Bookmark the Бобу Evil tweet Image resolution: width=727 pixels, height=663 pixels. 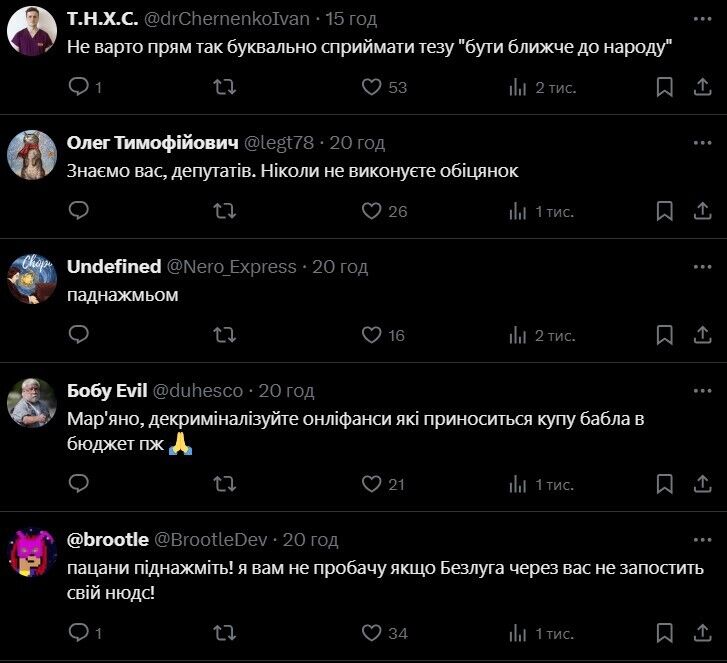point(664,484)
